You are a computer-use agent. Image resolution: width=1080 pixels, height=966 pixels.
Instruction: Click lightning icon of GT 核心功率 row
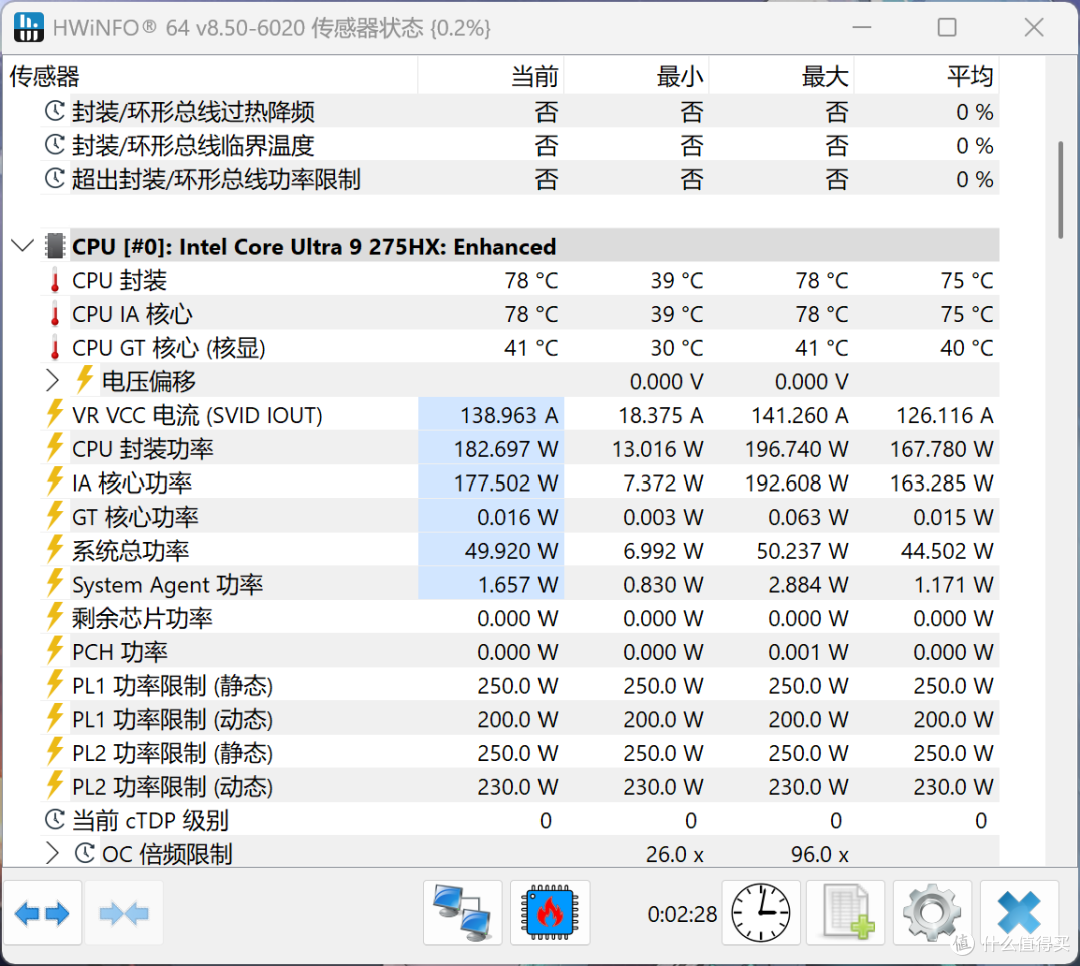point(55,515)
